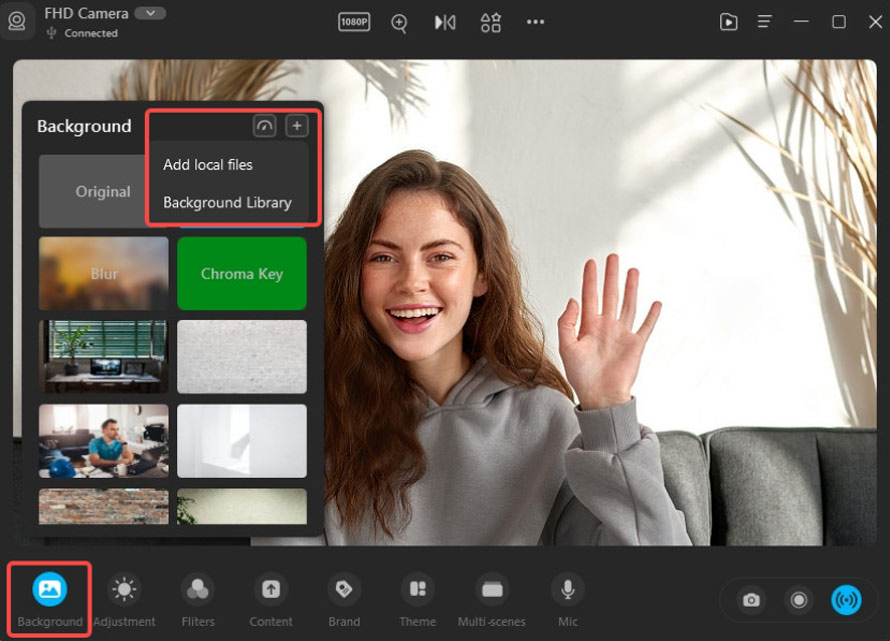This screenshot has height=641, width=890.
Task: Click the plus button to add background
Action: [297, 125]
